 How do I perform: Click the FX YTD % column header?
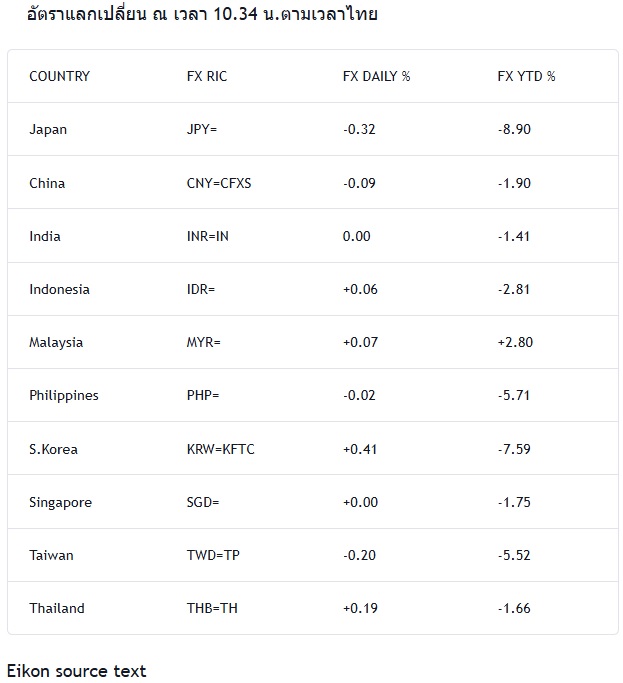click(x=526, y=76)
